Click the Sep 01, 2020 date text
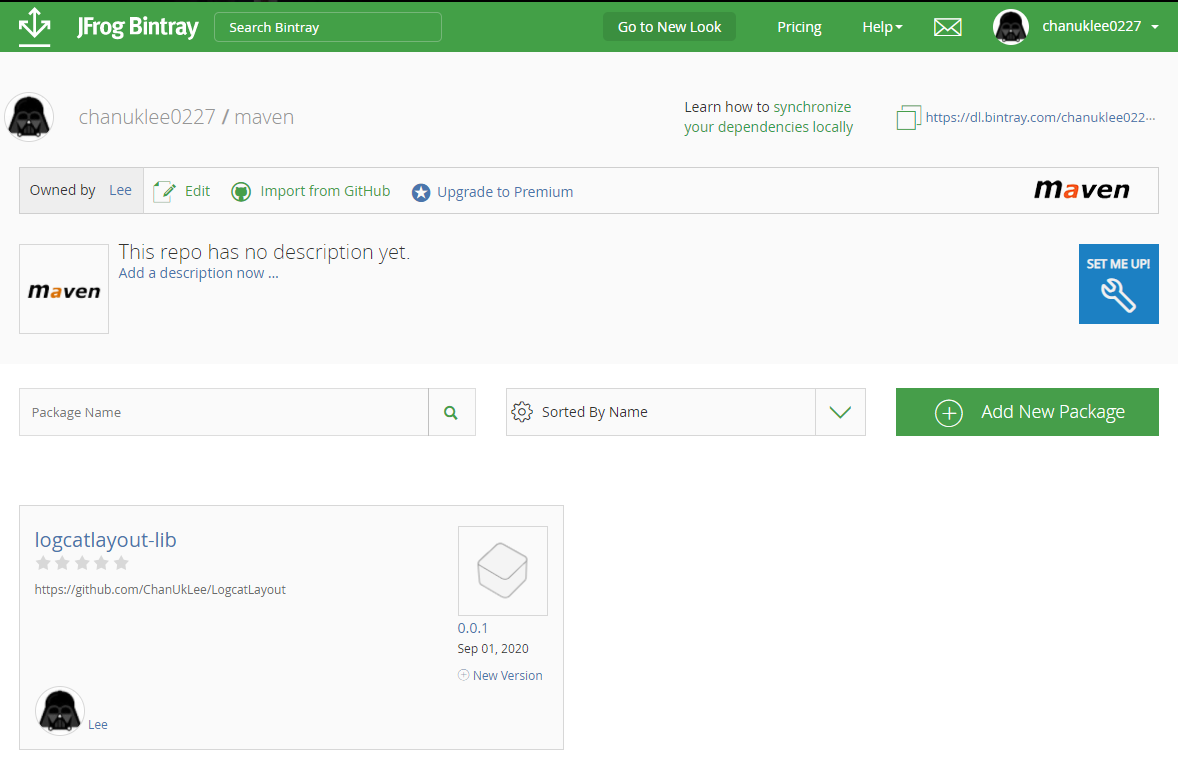 pos(493,648)
